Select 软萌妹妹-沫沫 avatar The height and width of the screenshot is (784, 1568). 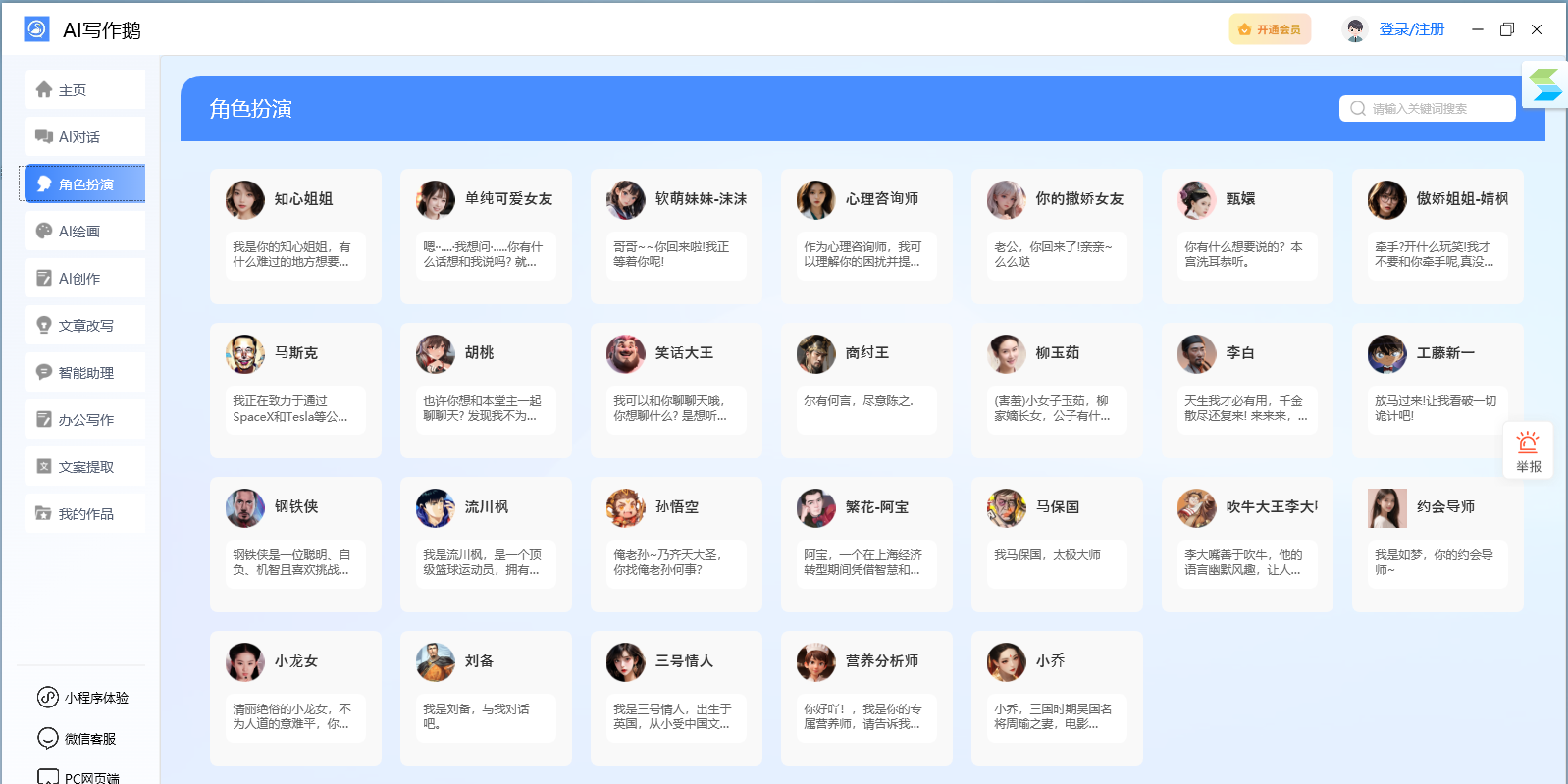point(626,199)
